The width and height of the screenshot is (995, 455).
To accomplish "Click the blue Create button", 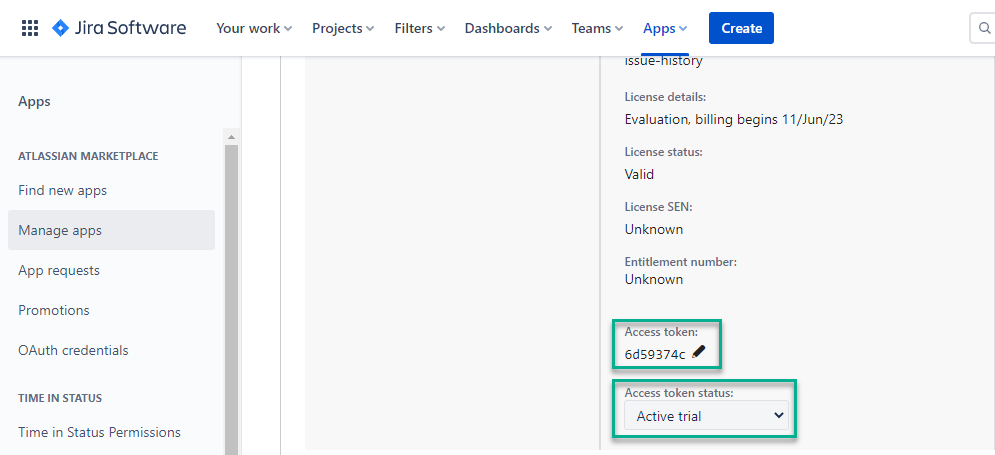I will (x=741, y=28).
